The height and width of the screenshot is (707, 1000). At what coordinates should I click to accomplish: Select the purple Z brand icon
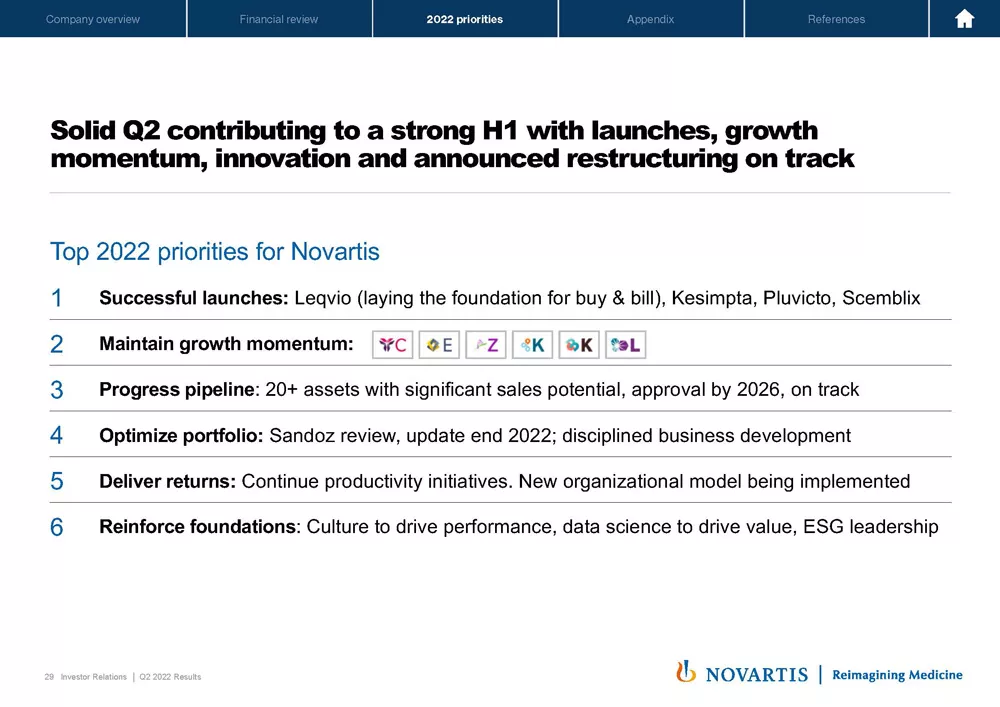(486, 345)
